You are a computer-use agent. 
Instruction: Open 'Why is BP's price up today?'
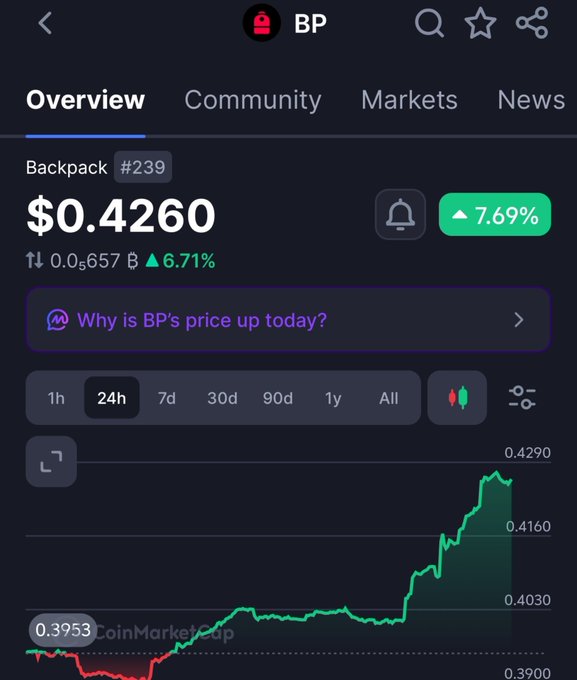click(x=288, y=320)
